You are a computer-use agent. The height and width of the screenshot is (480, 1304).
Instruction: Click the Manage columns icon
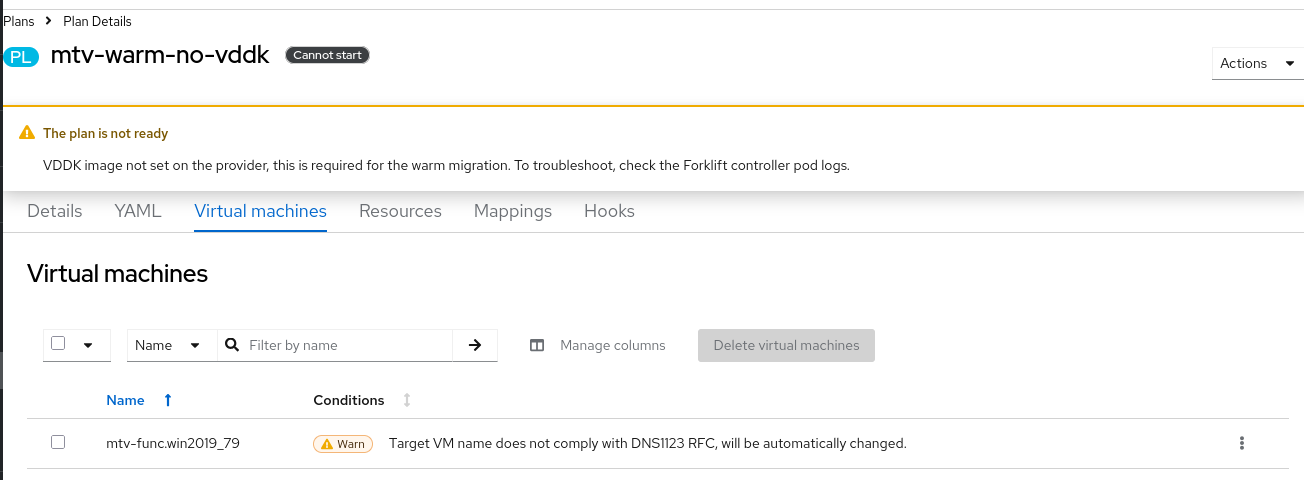pyautogui.click(x=537, y=345)
